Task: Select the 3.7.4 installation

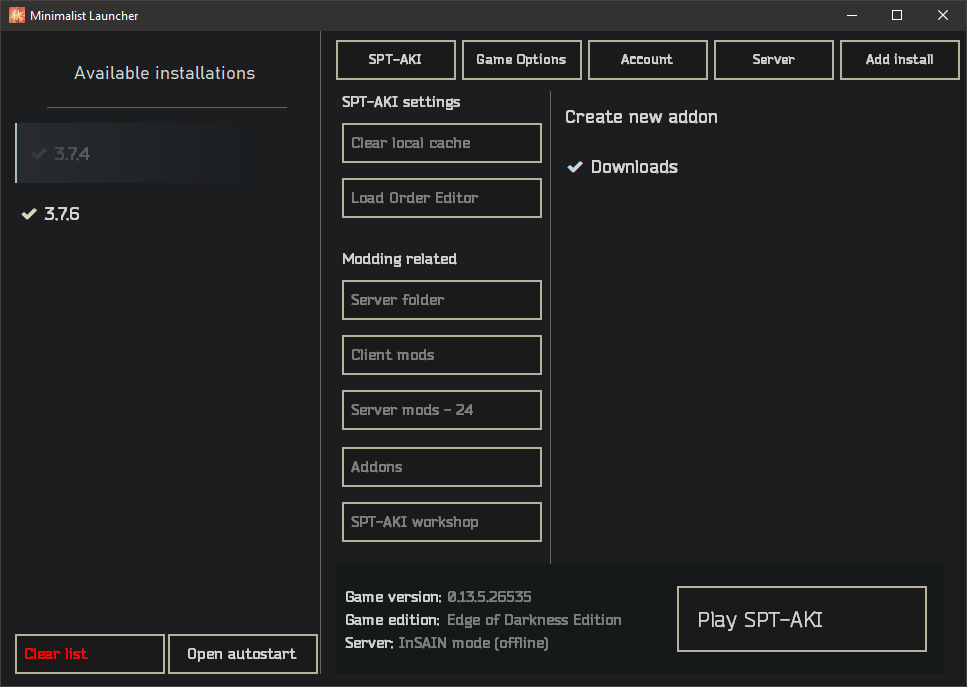Action: pyautogui.click(x=72, y=154)
